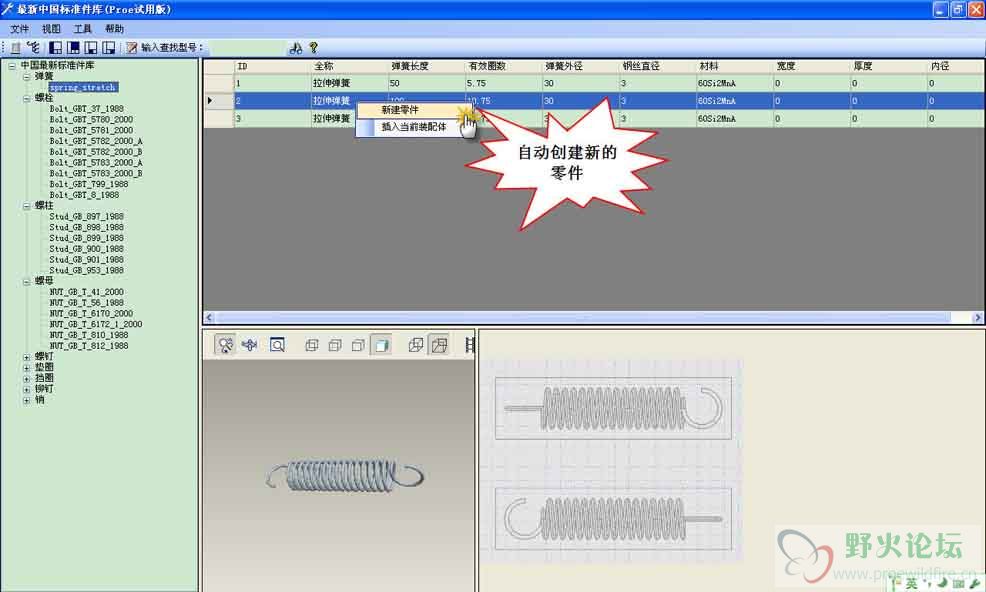Choose 新建零件 from the context menu
Screen dimensions: 986x592
tap(413, 110)
